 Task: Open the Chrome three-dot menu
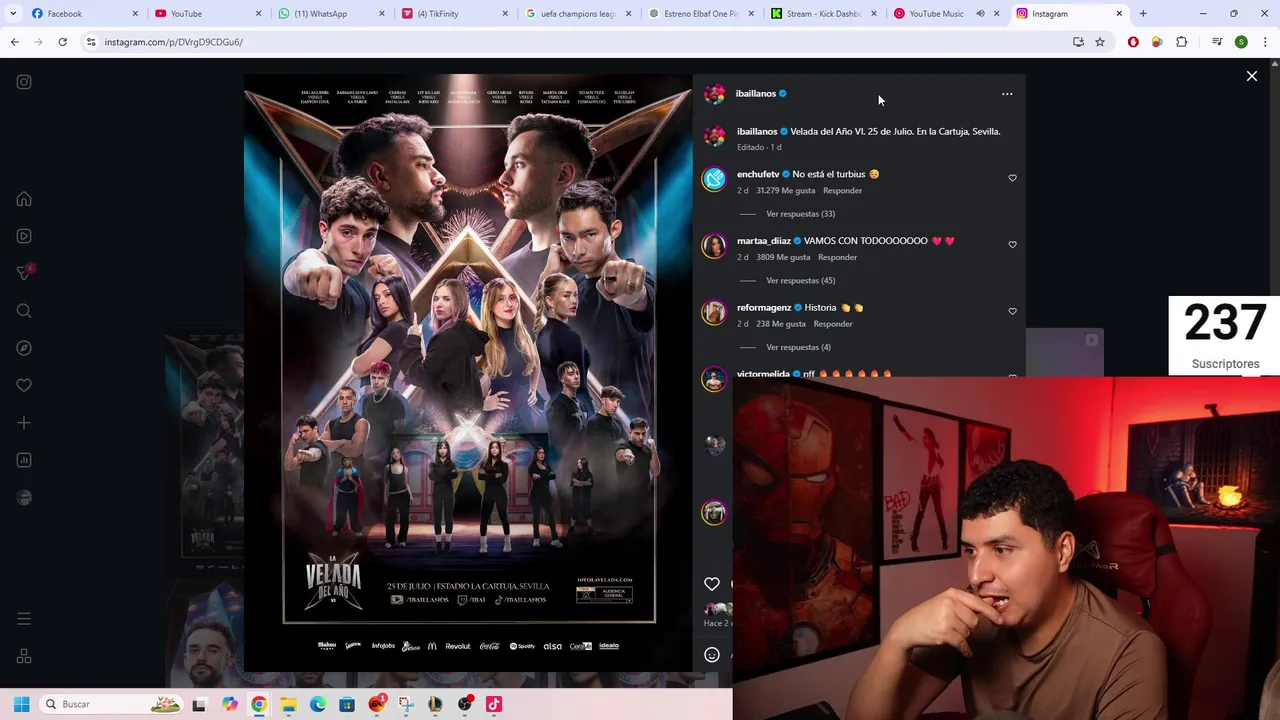pyautogui.click(x=1264, y=42)
